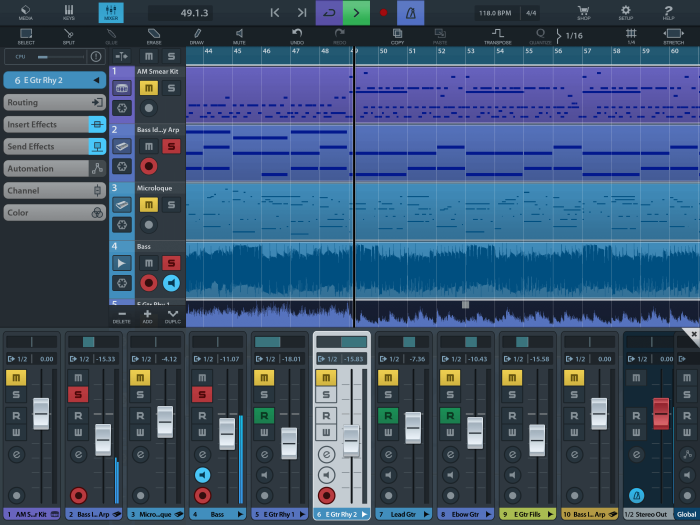This screenshot has height=525, width=700.
Task: Open the Automation section
Action: pyautogui.click(x=55, y=168)
